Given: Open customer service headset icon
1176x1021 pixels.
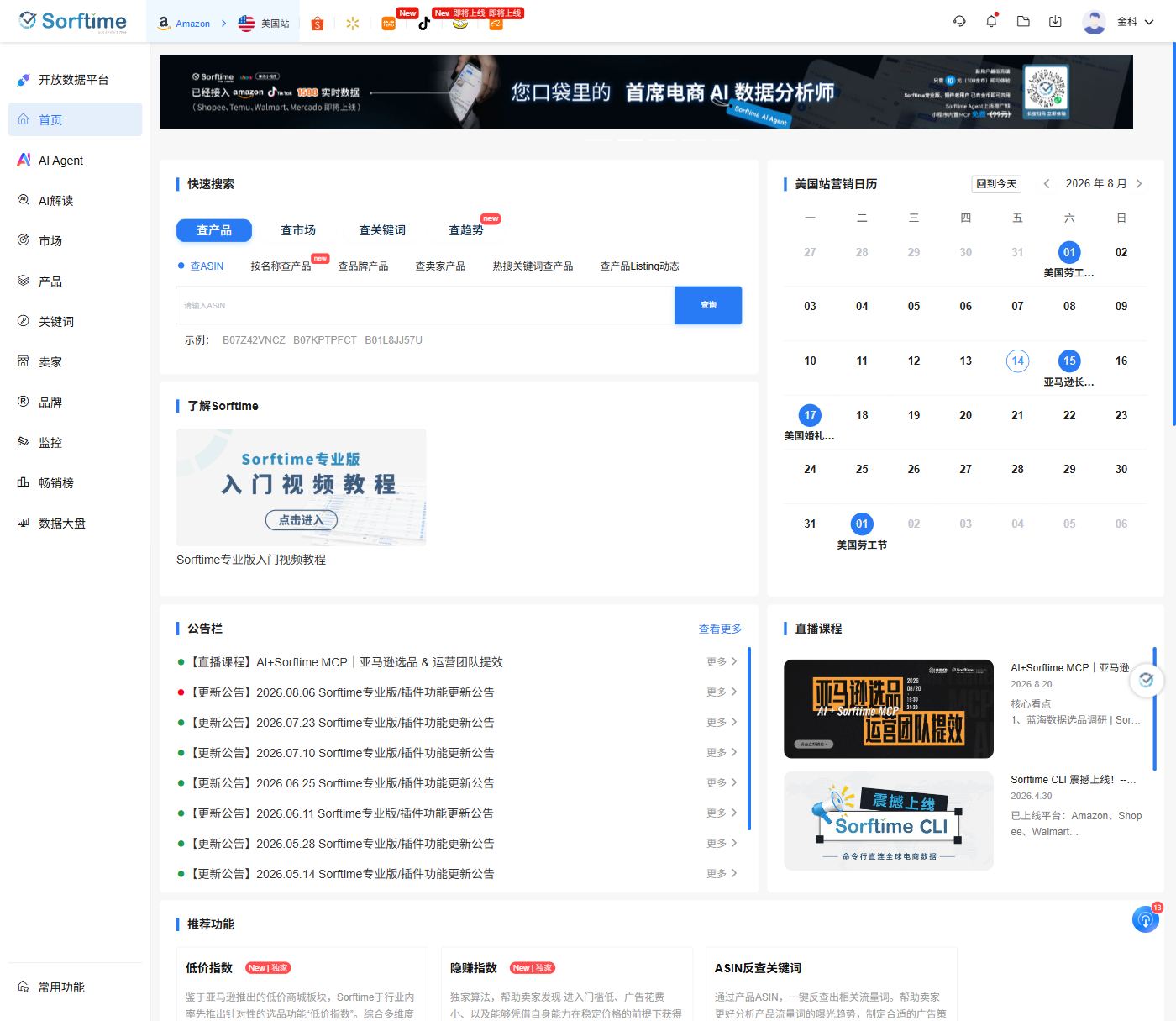Looking at the screenshot, I should 959,22.
